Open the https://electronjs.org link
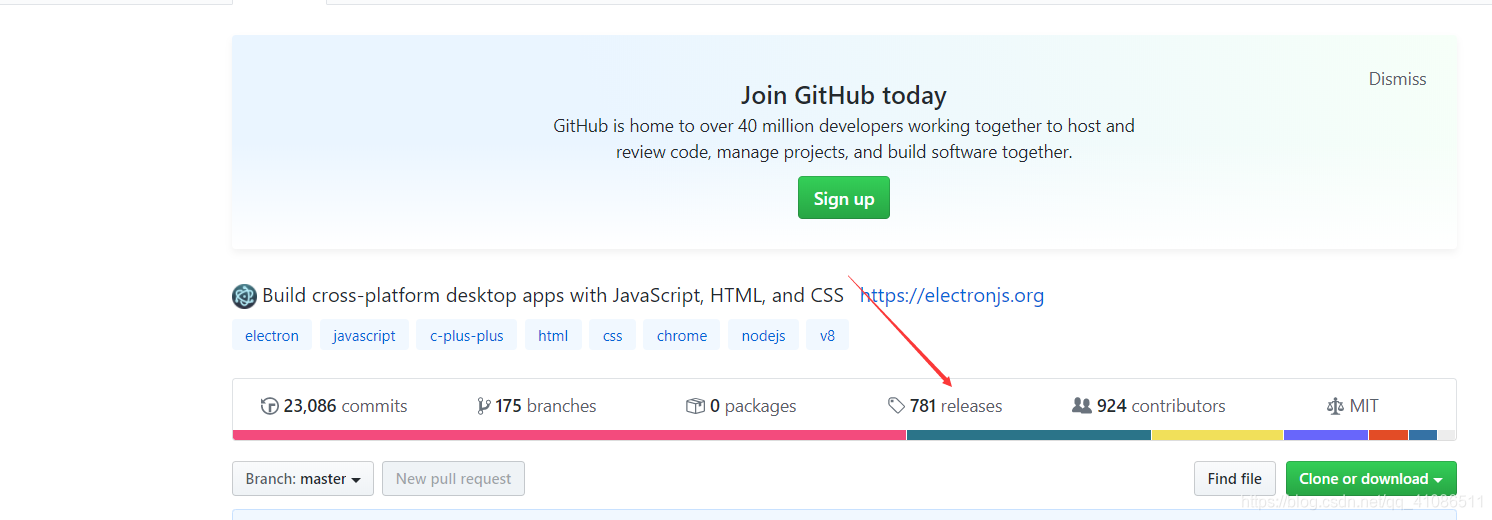Screen dimensions: 1492x520 pyautogui.click(x=952, y=295)
